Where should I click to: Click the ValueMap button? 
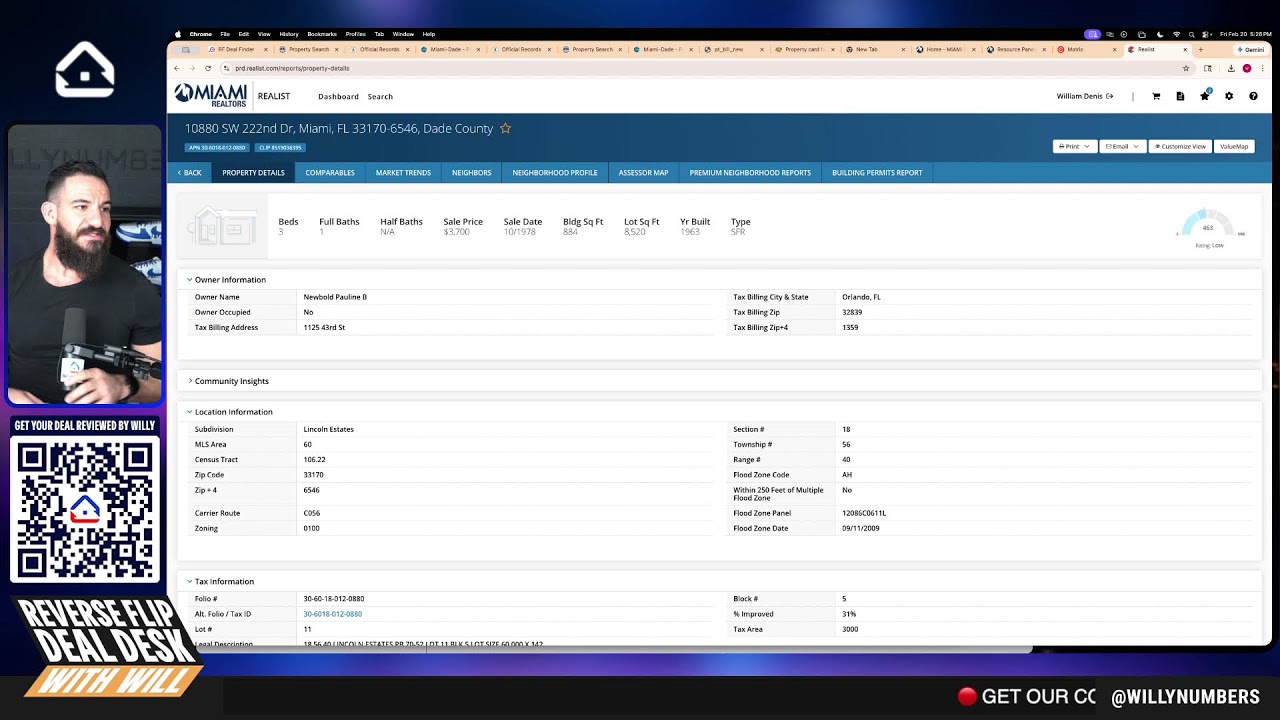1234,146
